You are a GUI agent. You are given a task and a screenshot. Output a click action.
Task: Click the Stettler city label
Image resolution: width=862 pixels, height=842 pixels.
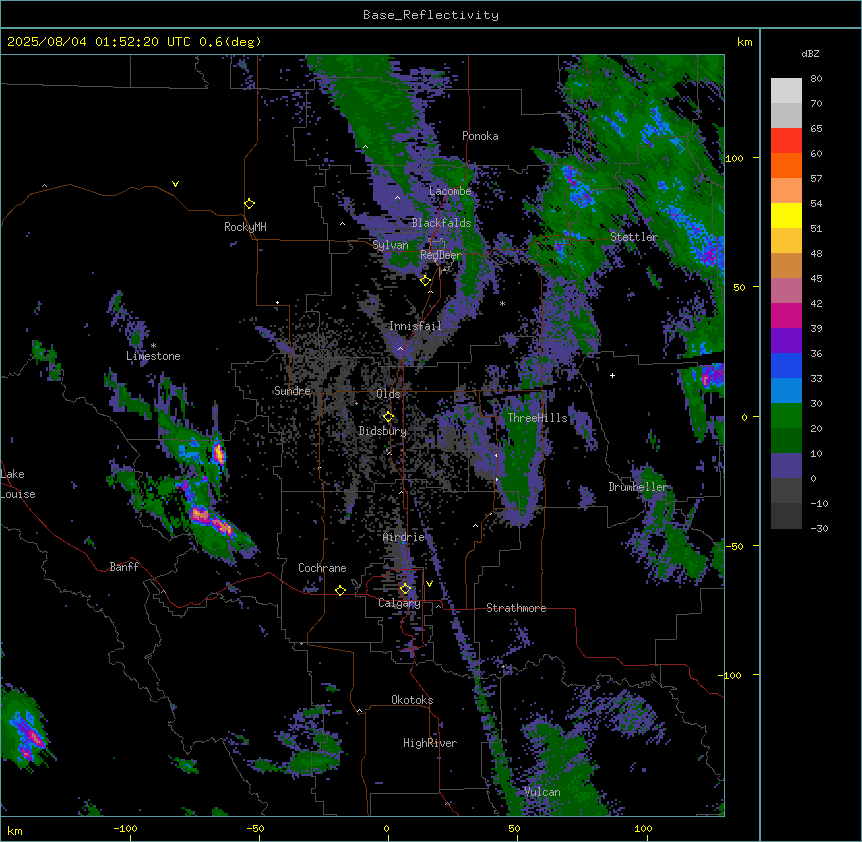pos(634,237)
